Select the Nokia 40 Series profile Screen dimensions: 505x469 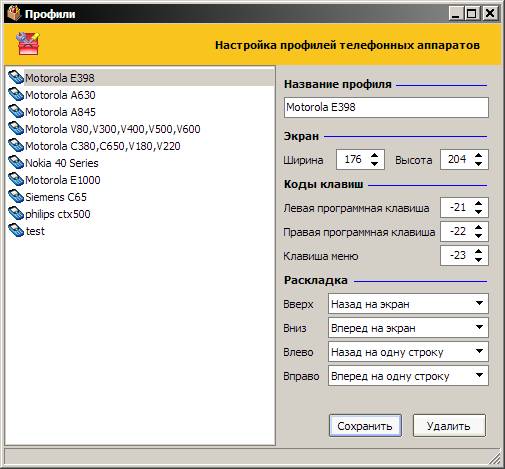pos(62,163)
